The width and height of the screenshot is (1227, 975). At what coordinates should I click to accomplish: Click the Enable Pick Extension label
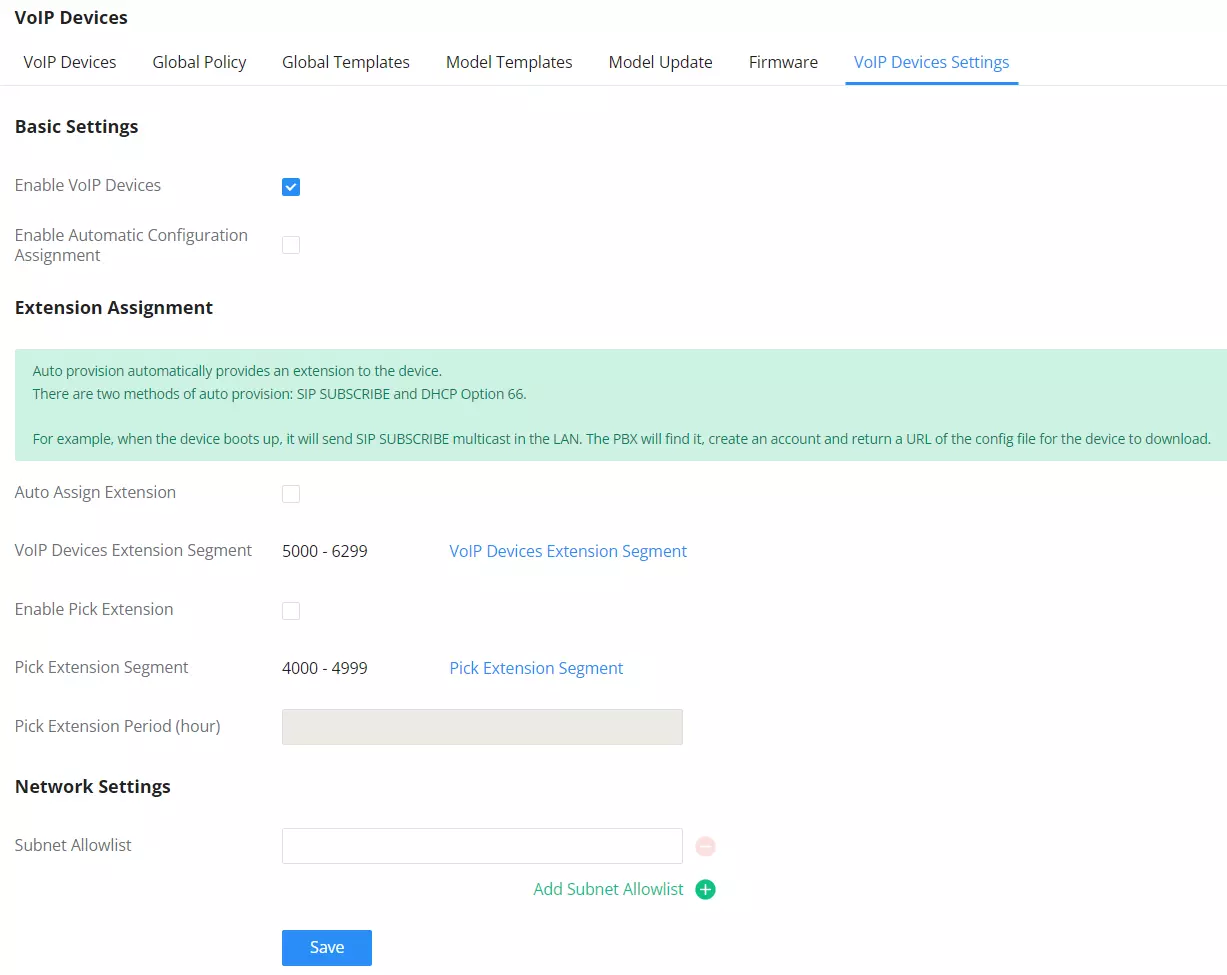pyautogui.click(x=94, y=609)
